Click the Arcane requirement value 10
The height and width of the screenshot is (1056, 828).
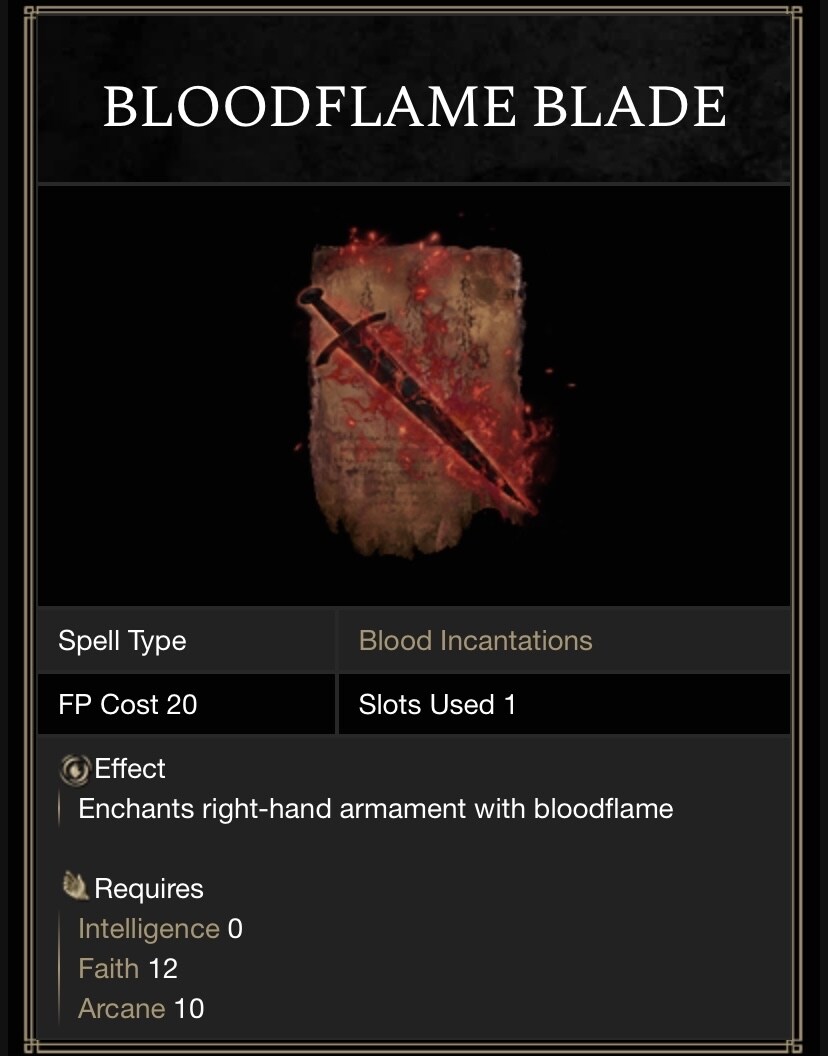point(189,1008)
